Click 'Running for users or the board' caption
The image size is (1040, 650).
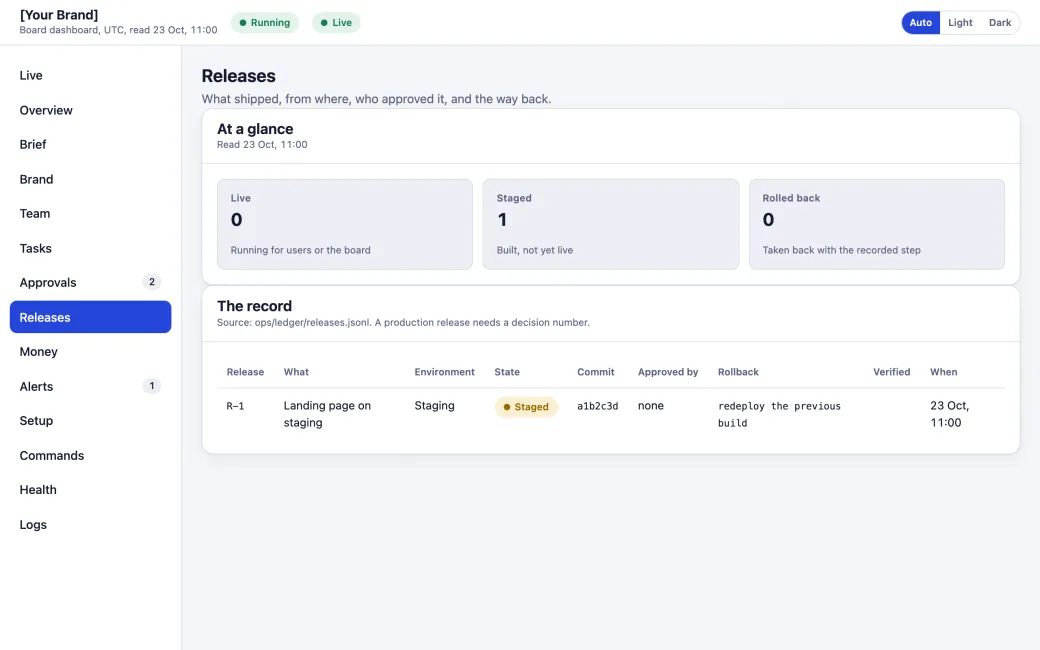pos(300,250)
